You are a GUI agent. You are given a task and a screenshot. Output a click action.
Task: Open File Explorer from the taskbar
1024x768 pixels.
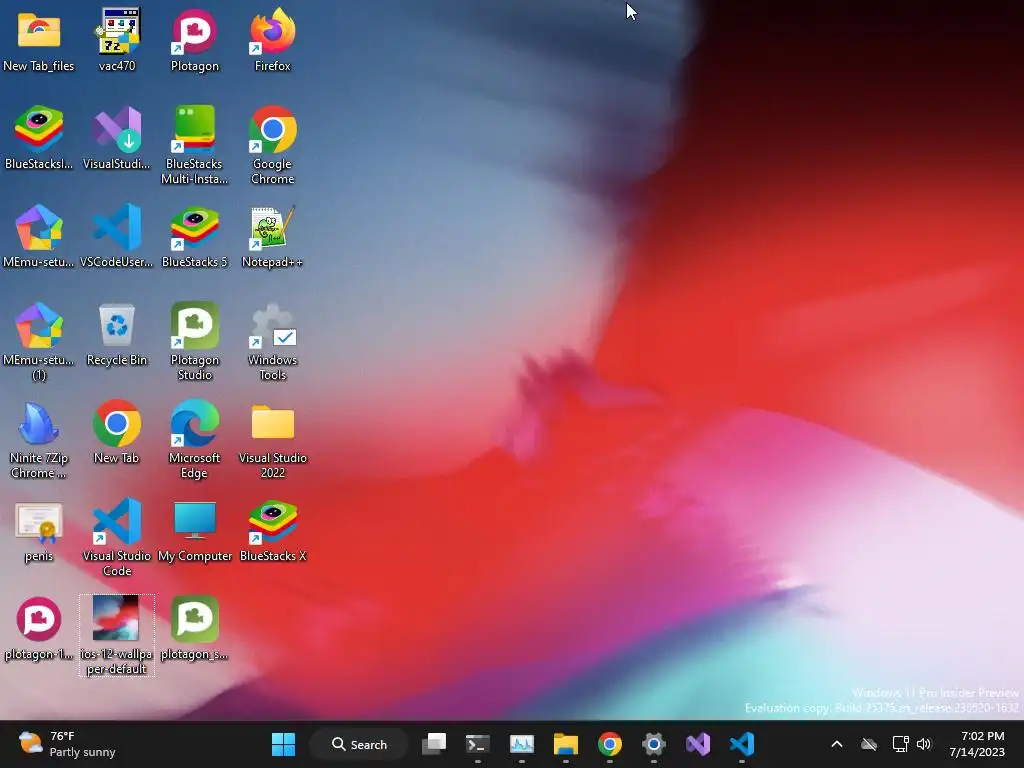566,744
